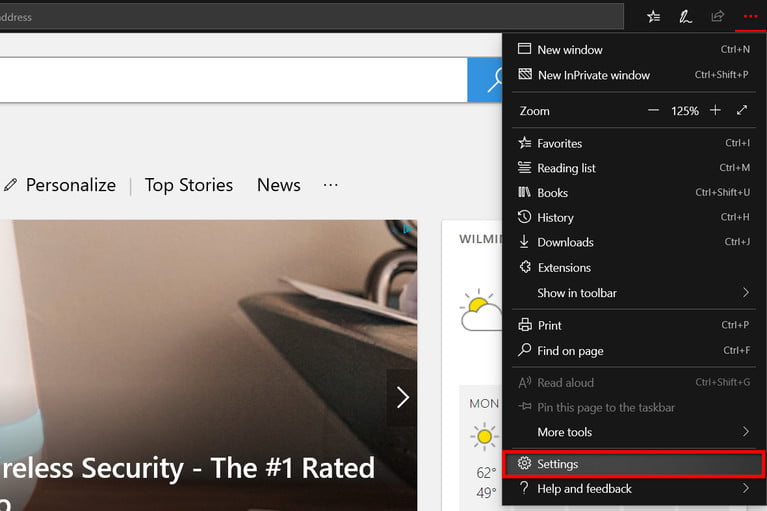
Task: Click the Find on page magnifier icon
Action: point(524,350)
